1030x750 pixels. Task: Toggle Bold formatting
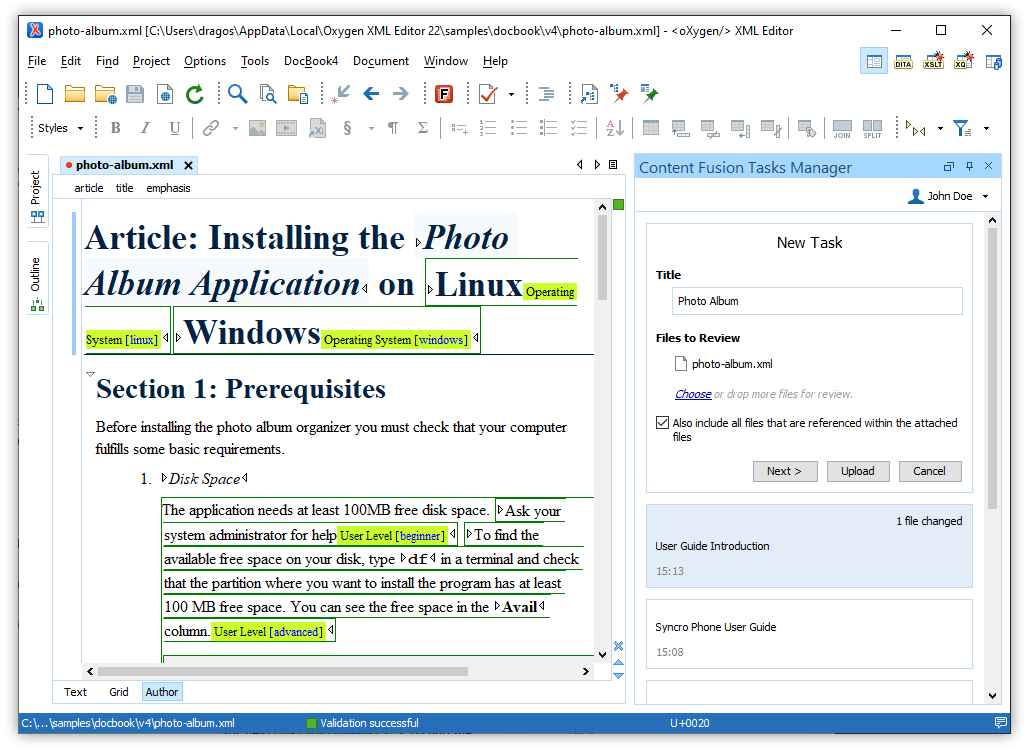click(116, 128)
